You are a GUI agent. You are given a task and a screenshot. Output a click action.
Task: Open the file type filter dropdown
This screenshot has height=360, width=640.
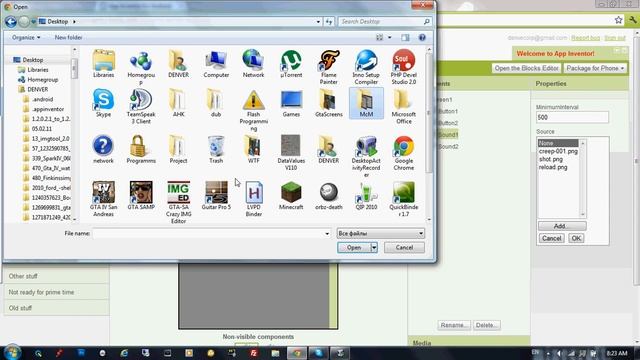pos(380,233)
